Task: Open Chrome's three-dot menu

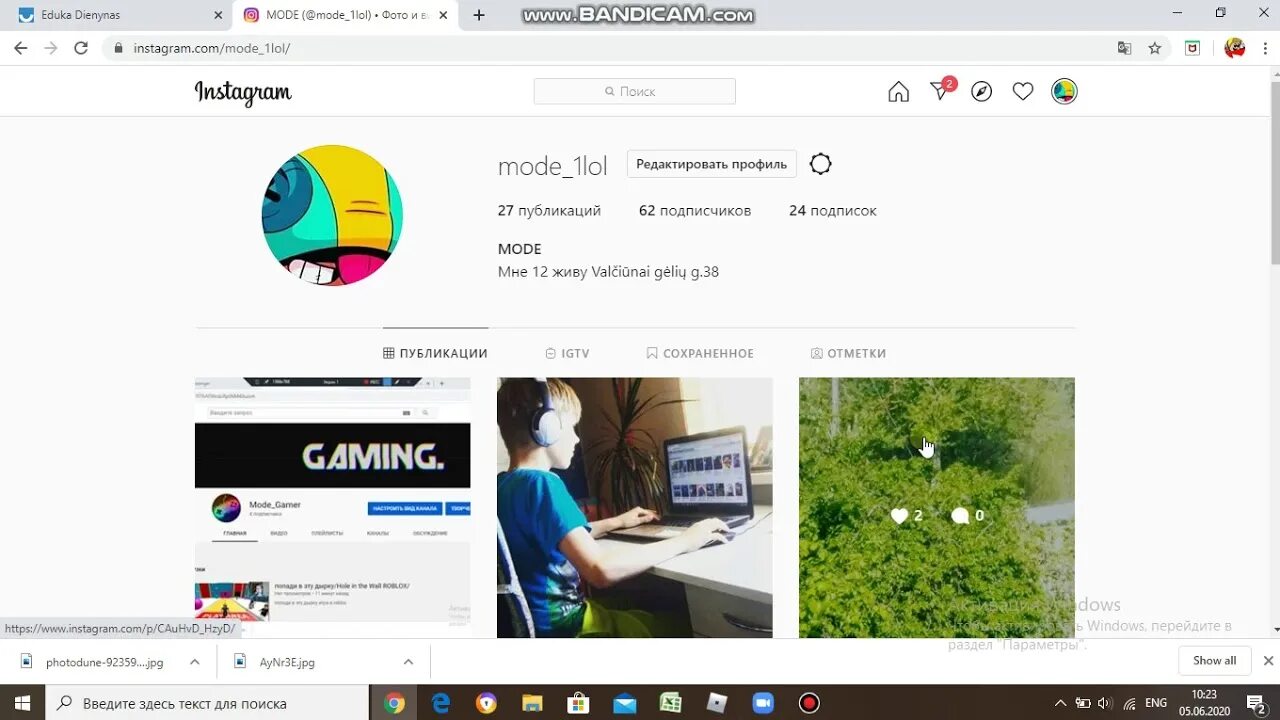Action: 1265,48
